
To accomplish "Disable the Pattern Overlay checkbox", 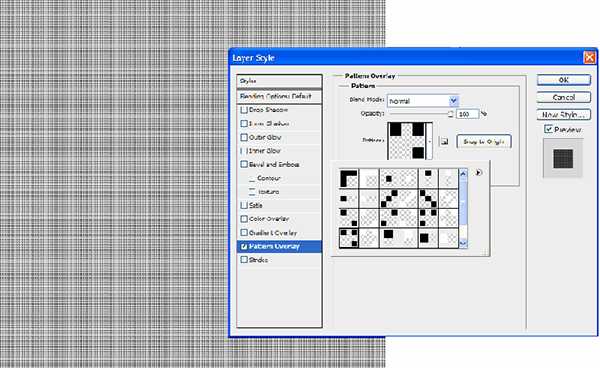I will tap(244, 246).
